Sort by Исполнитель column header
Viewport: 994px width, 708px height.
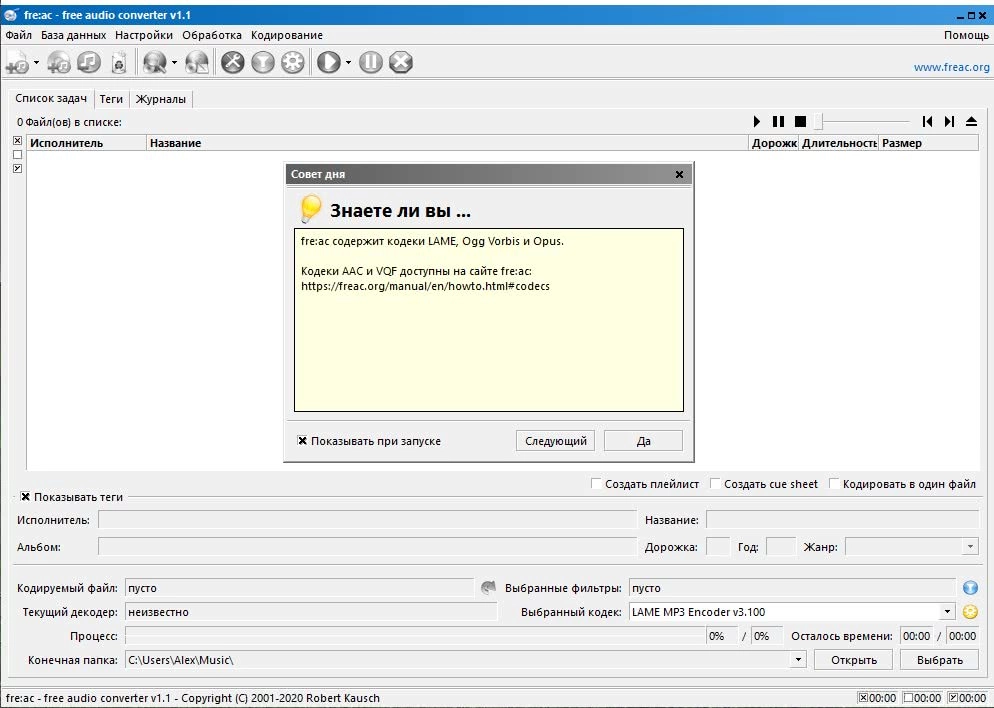[87, 143]
